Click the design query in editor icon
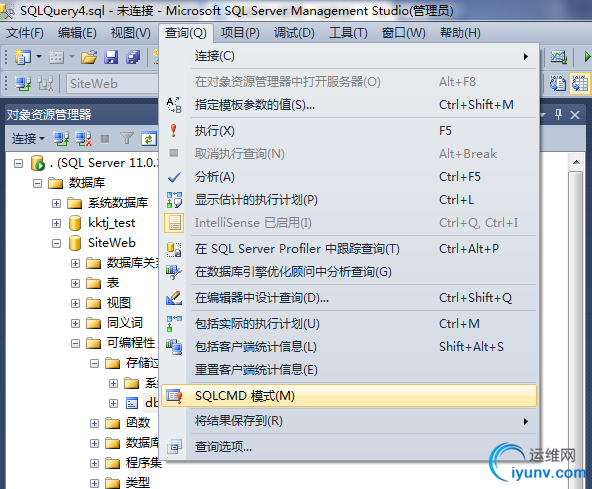The image size is (592, 489). tap(174, 298)
